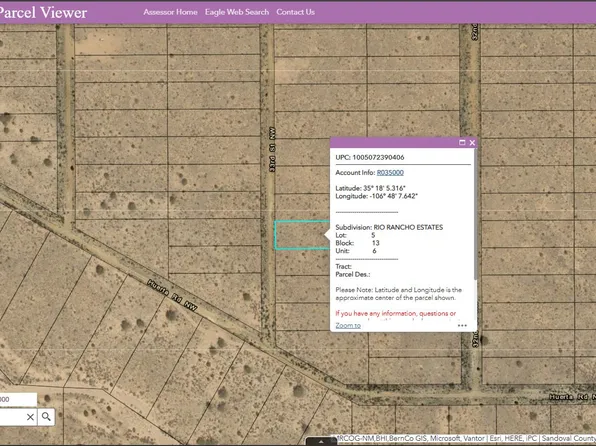Click the Parcel Viewer title

[x=43, y=13]
